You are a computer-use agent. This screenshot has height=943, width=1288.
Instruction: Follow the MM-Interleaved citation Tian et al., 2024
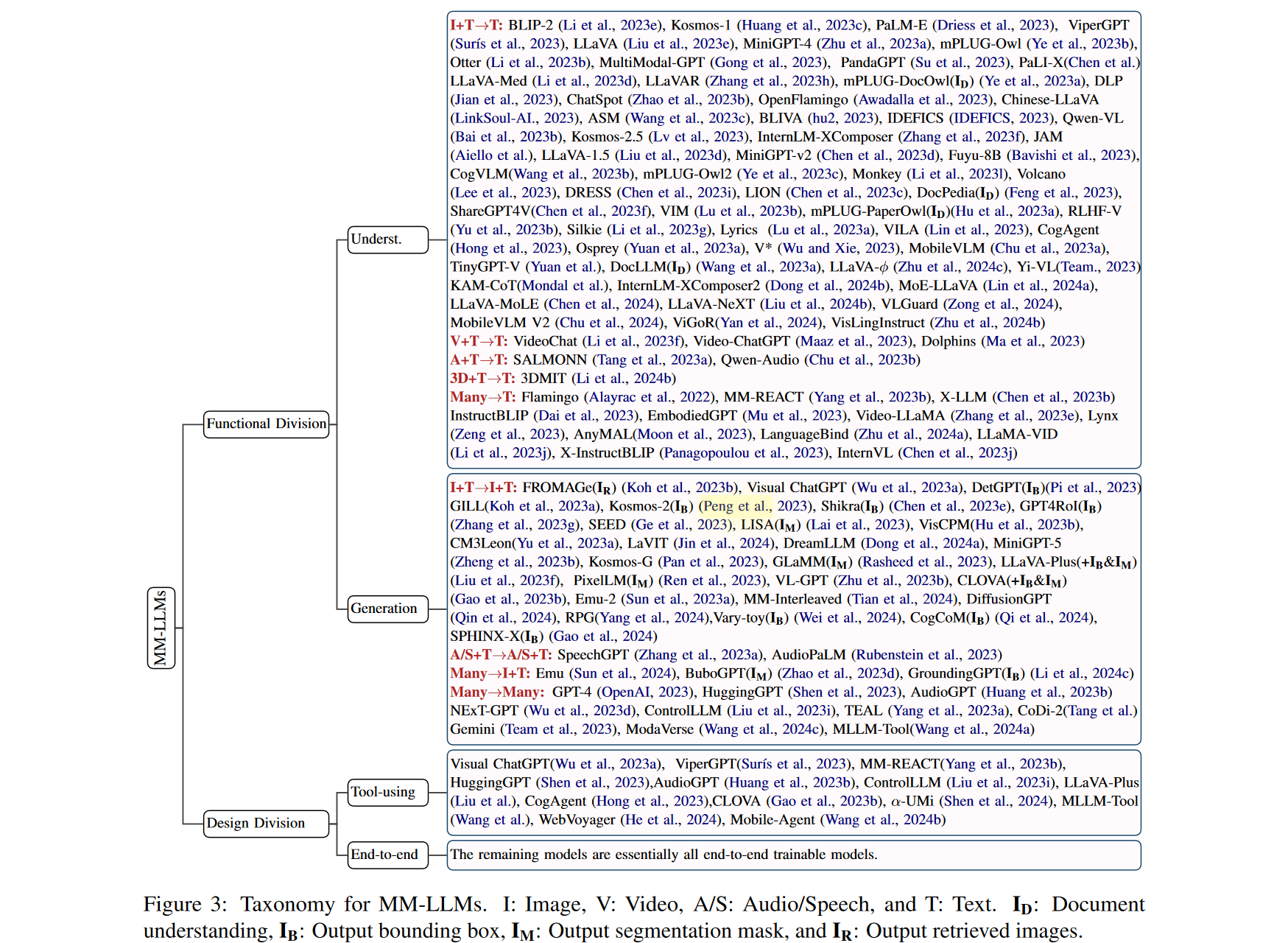[901, 599]
